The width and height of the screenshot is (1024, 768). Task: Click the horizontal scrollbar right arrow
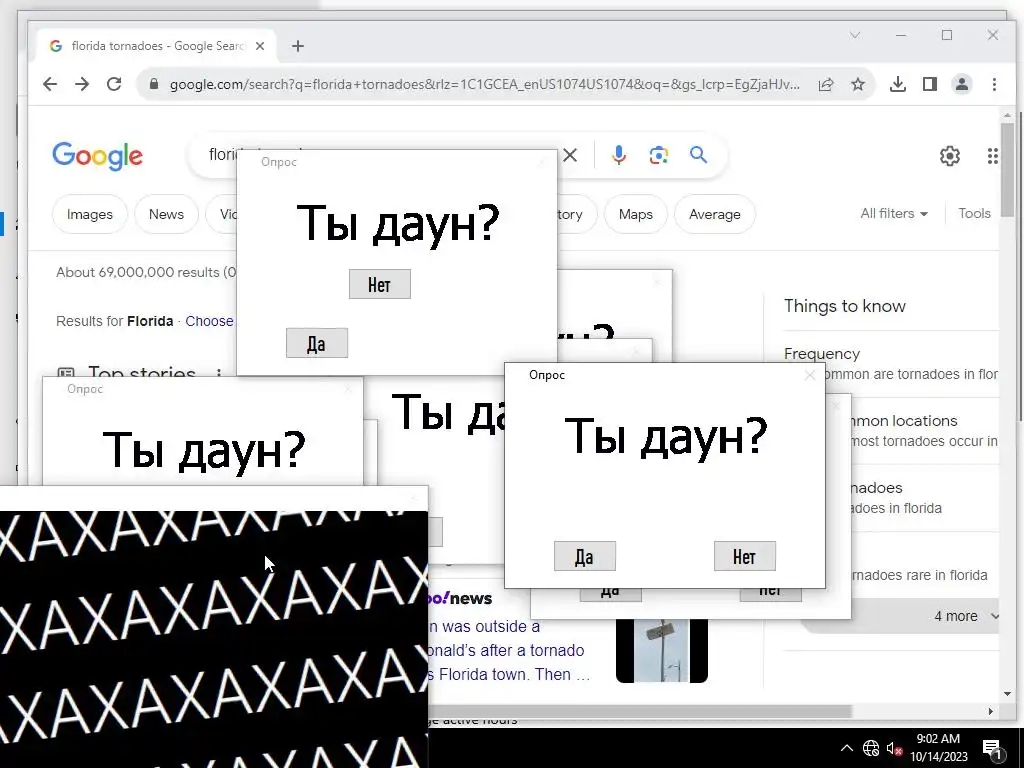click(991, 711)
